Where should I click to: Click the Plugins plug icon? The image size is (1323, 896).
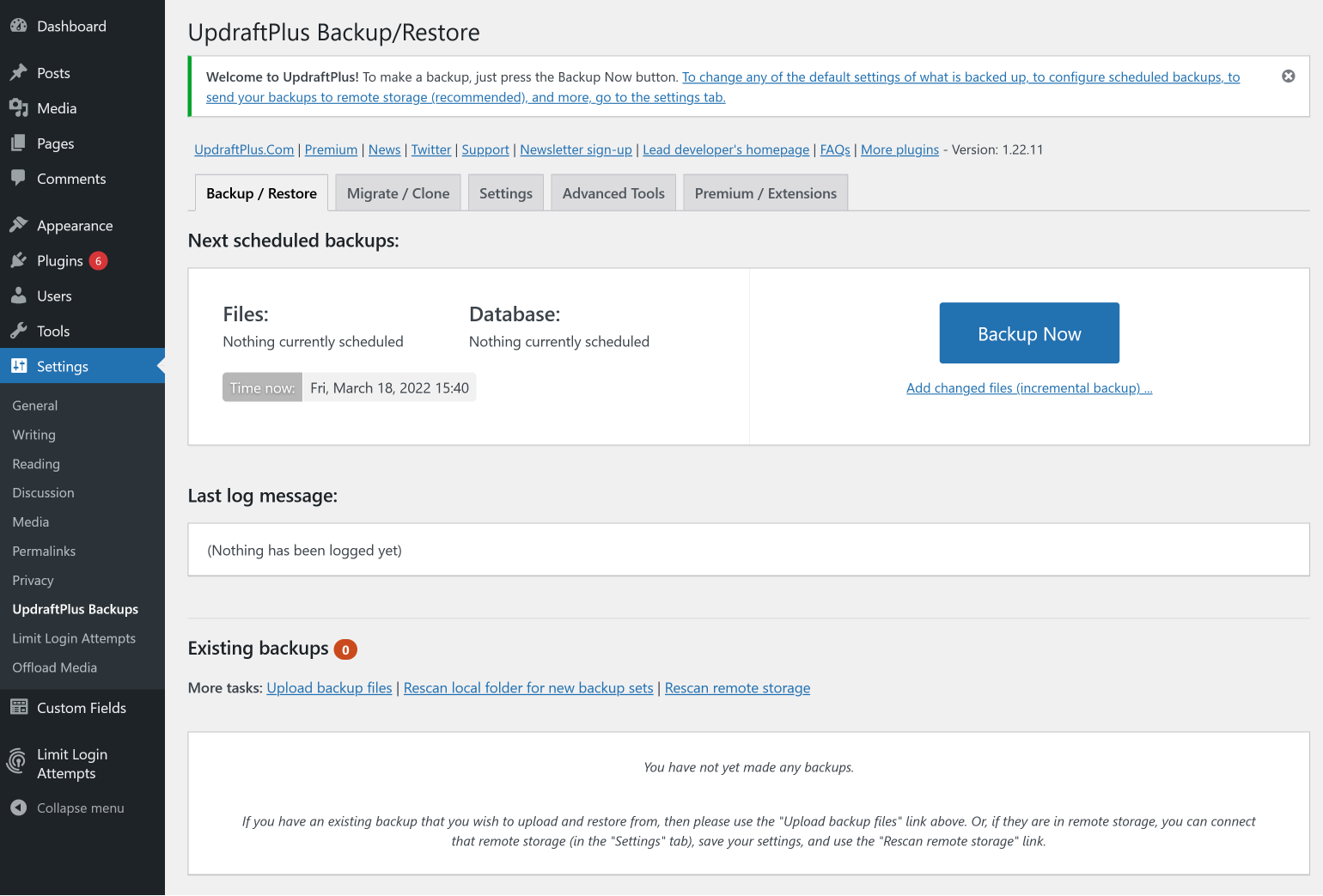[x=19, y=260]
